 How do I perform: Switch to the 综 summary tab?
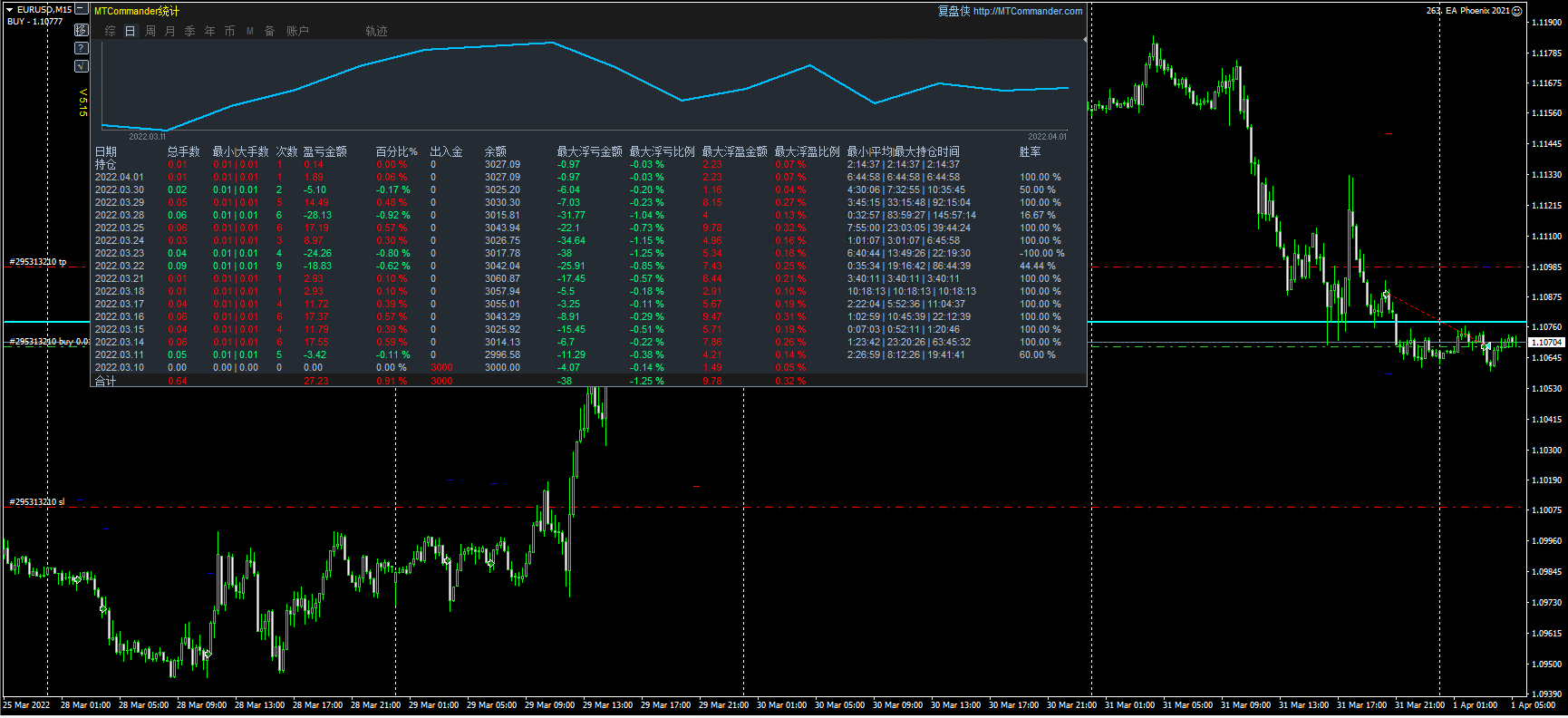pyautogui.click(x=110, y=31)
